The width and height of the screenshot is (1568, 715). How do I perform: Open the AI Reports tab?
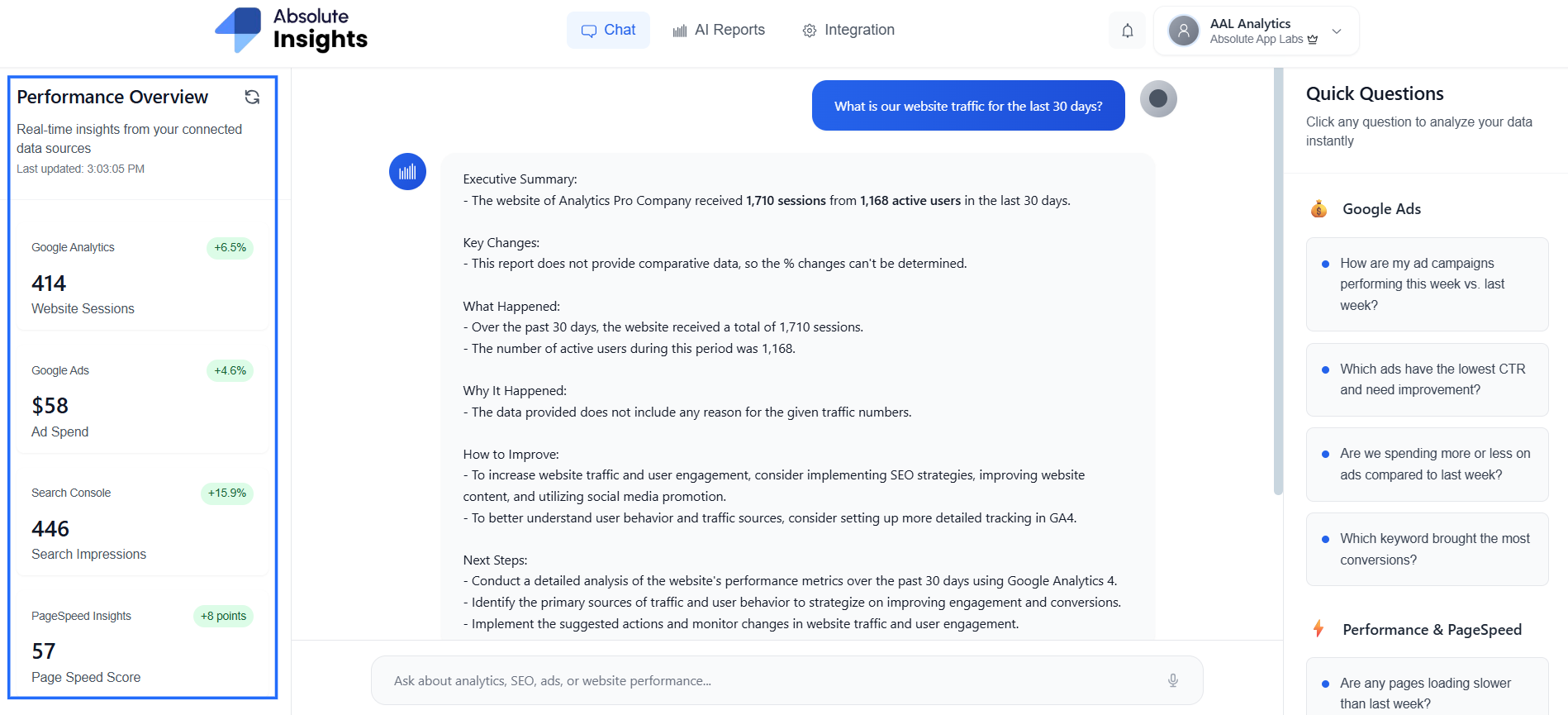pos(719,31)
